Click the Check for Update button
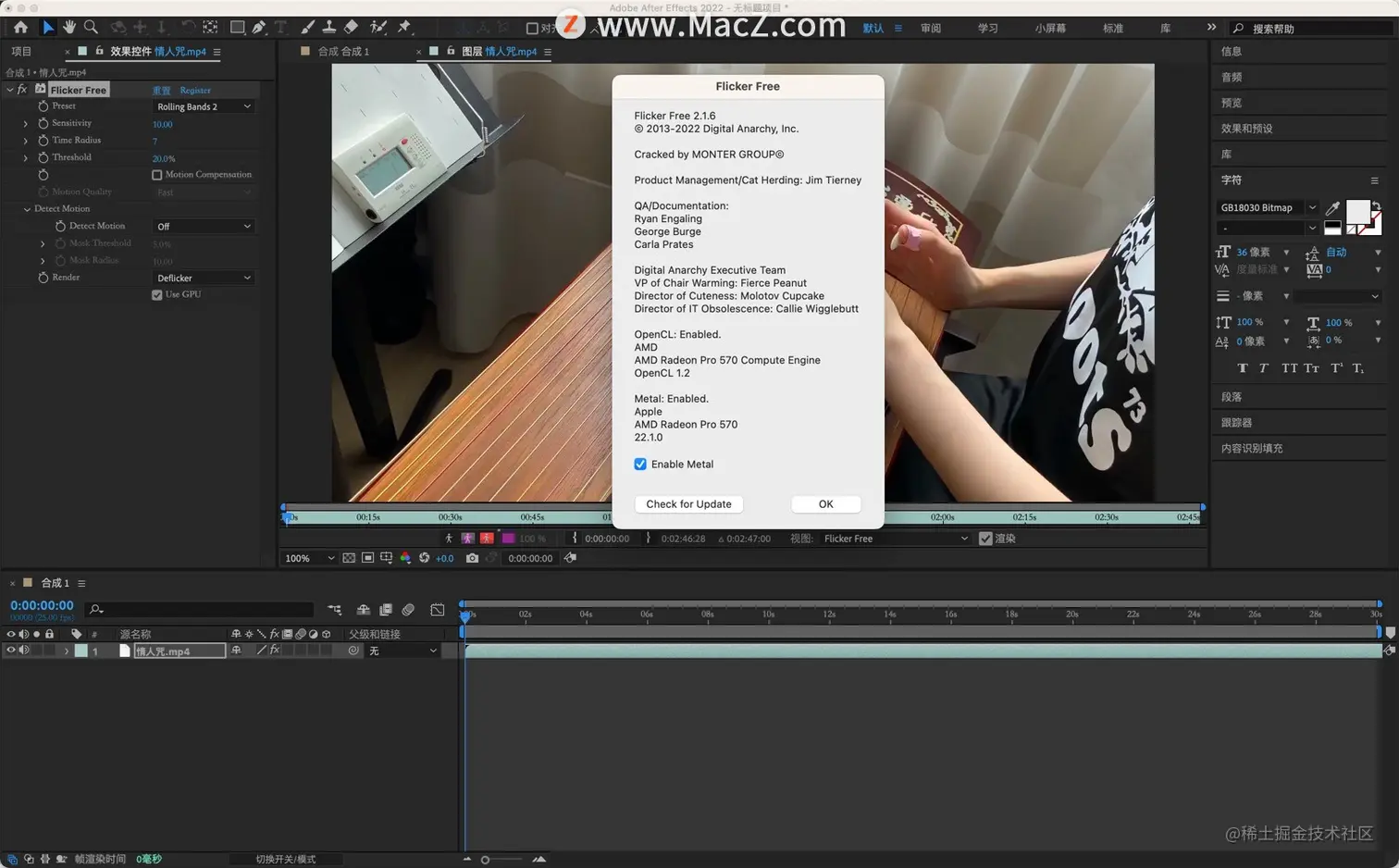The height and width of the screenshot is (868, 1399). click(688, 504)
